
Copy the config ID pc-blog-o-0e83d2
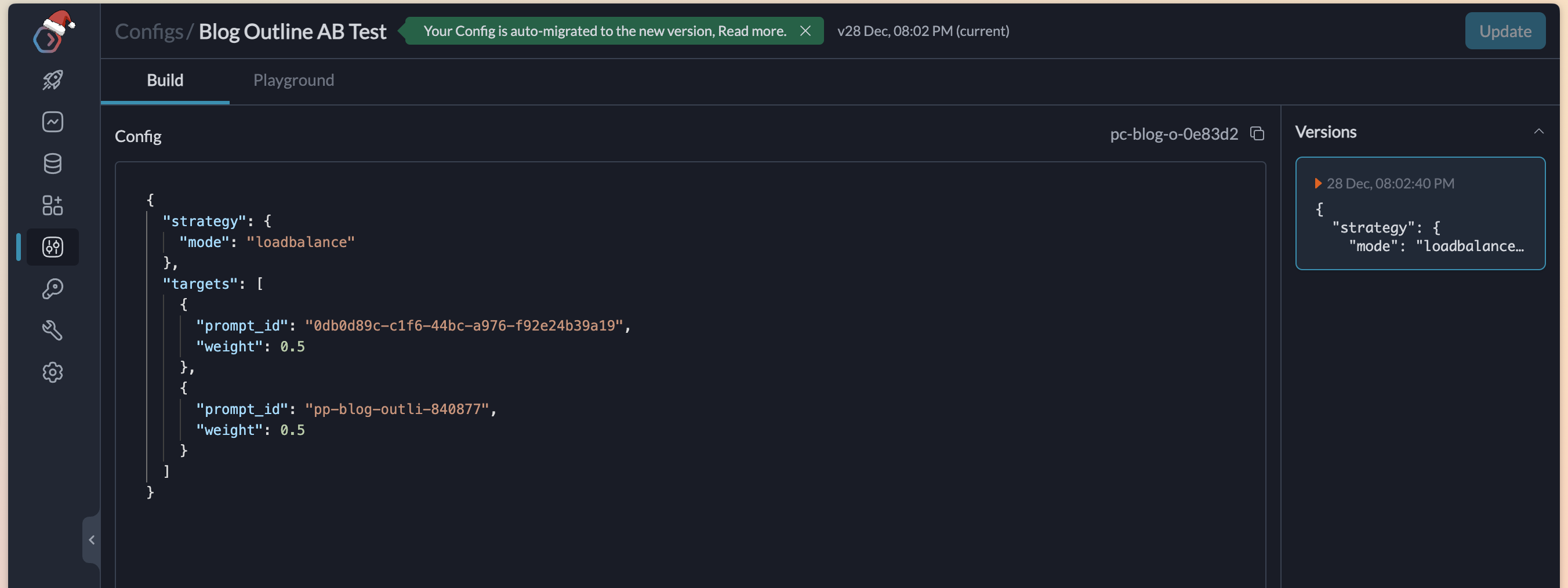click(x=1257, y=133)
